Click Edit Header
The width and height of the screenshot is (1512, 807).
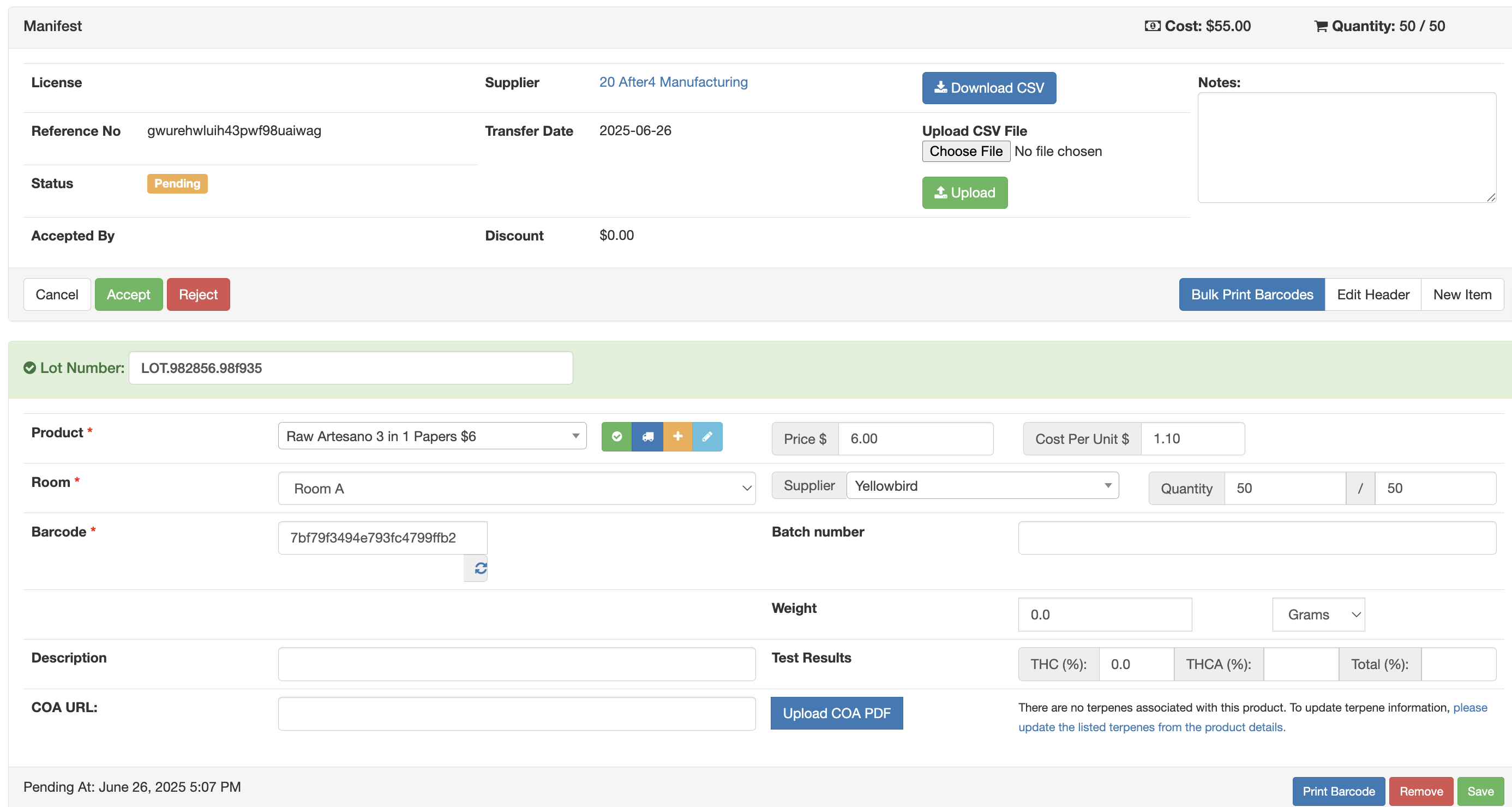pyautogui.click(x=1373, y=294)
